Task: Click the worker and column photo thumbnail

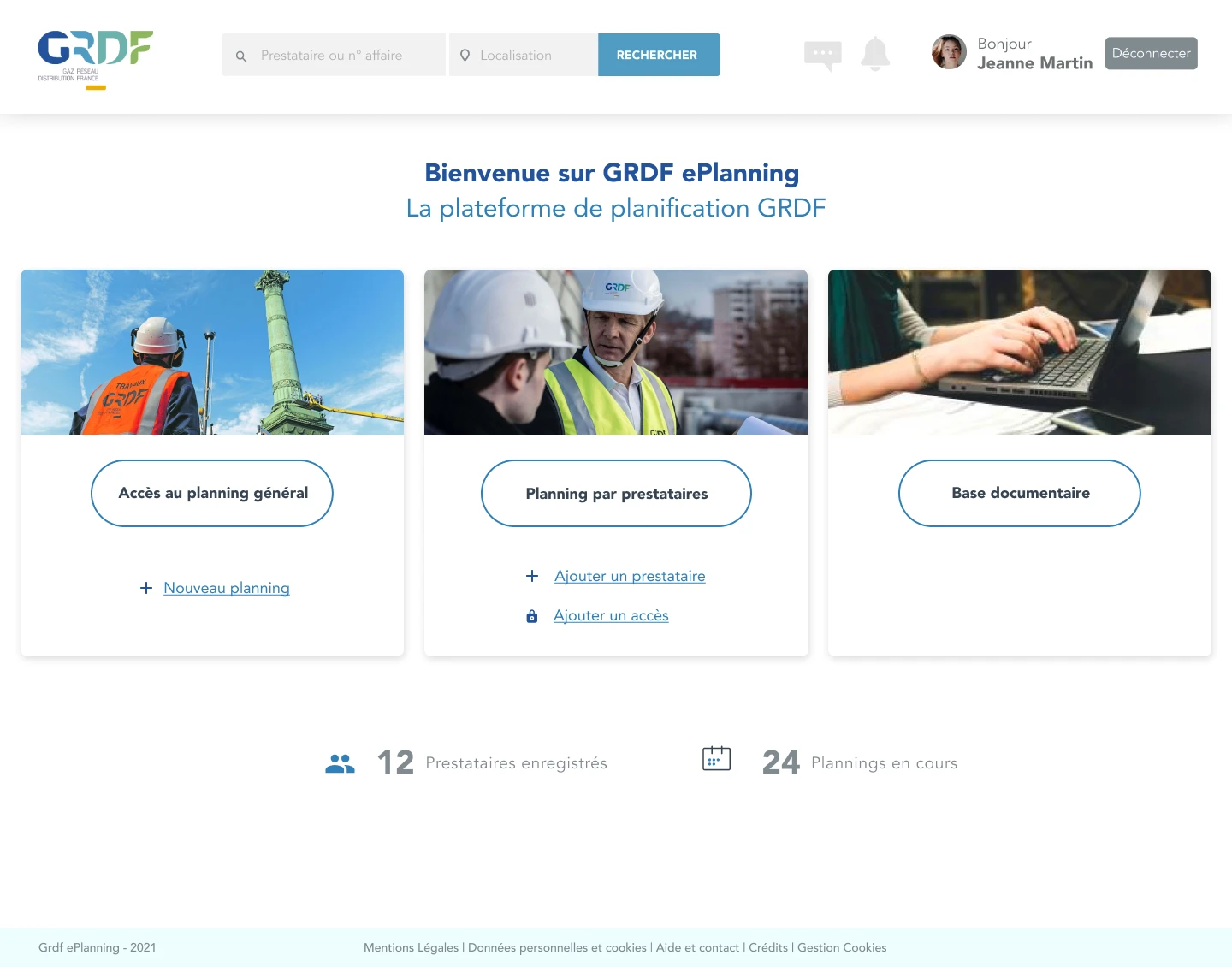Action: (212, 352)
